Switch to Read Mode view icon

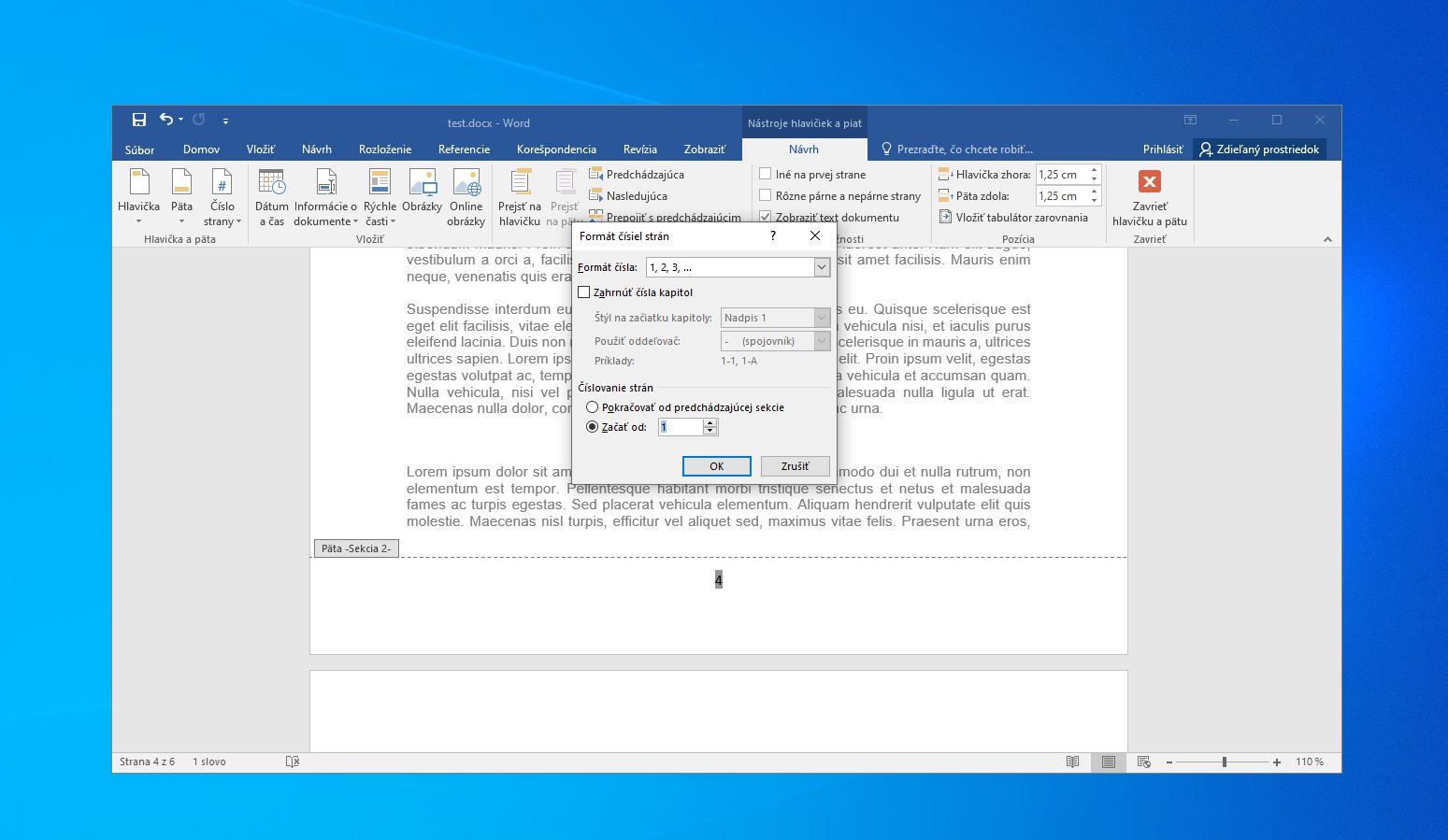[1073, 762]
